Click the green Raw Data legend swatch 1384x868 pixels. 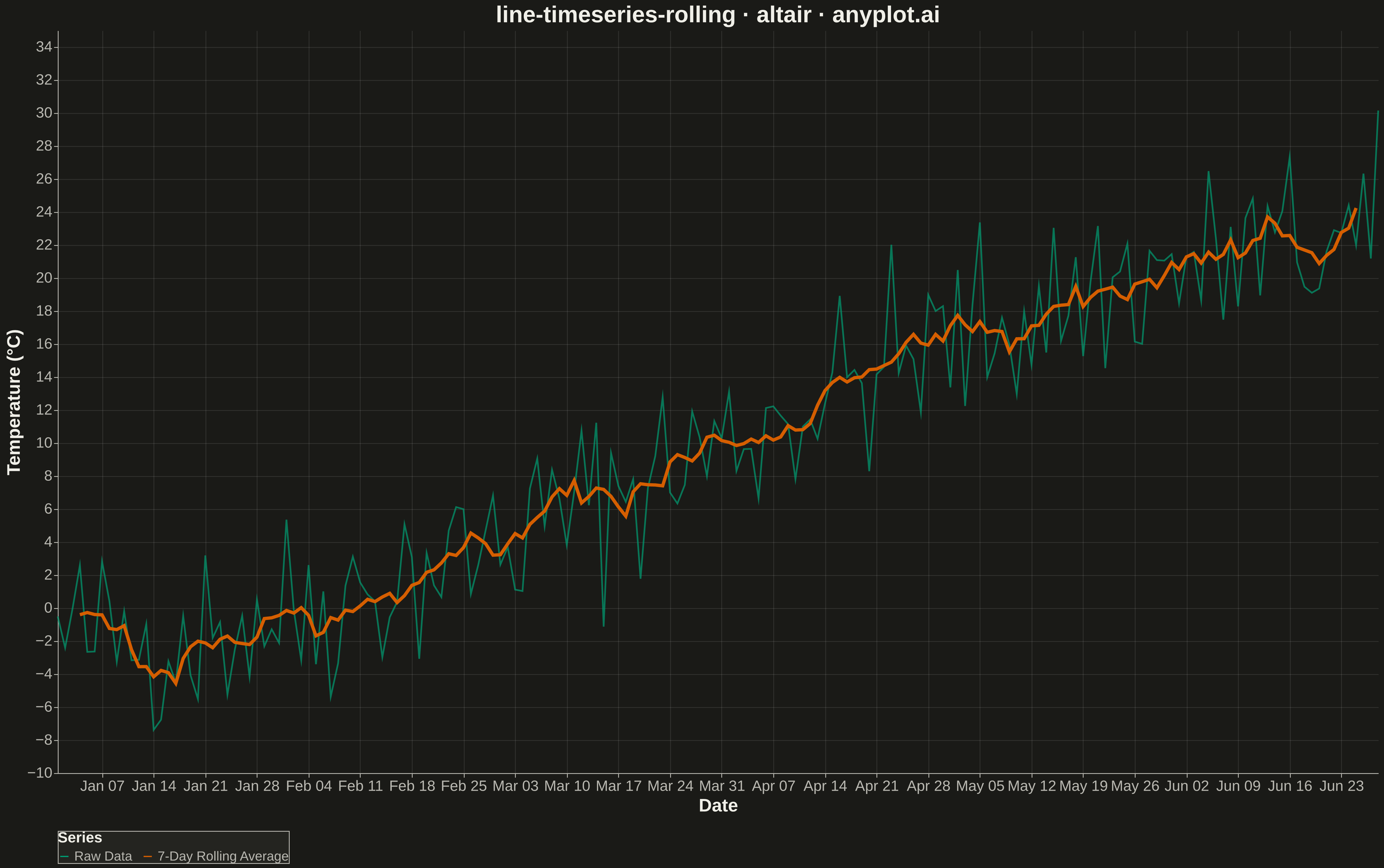coord(64,856)
